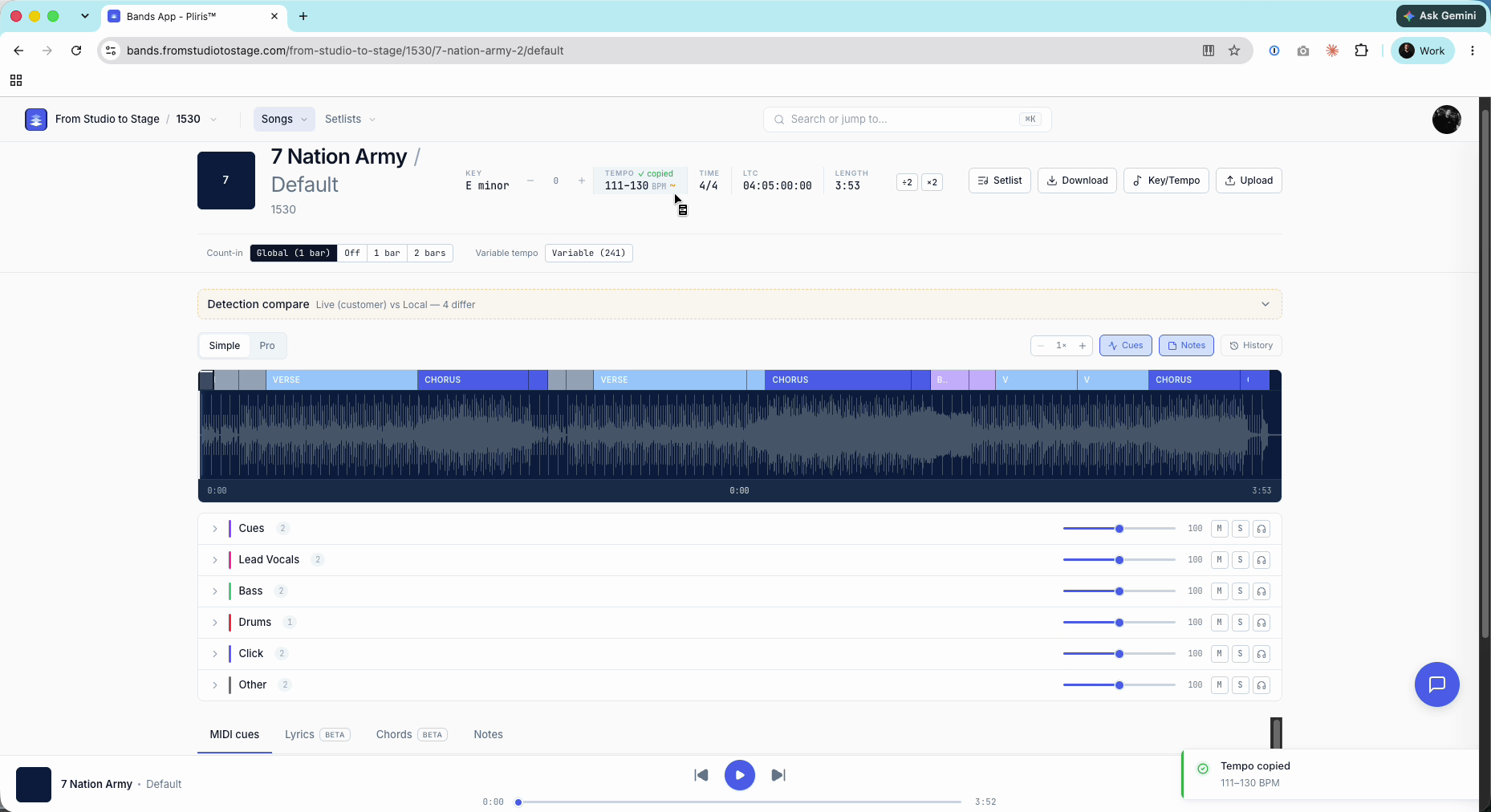Open the Notes tab below tracks

coord(488,735)
